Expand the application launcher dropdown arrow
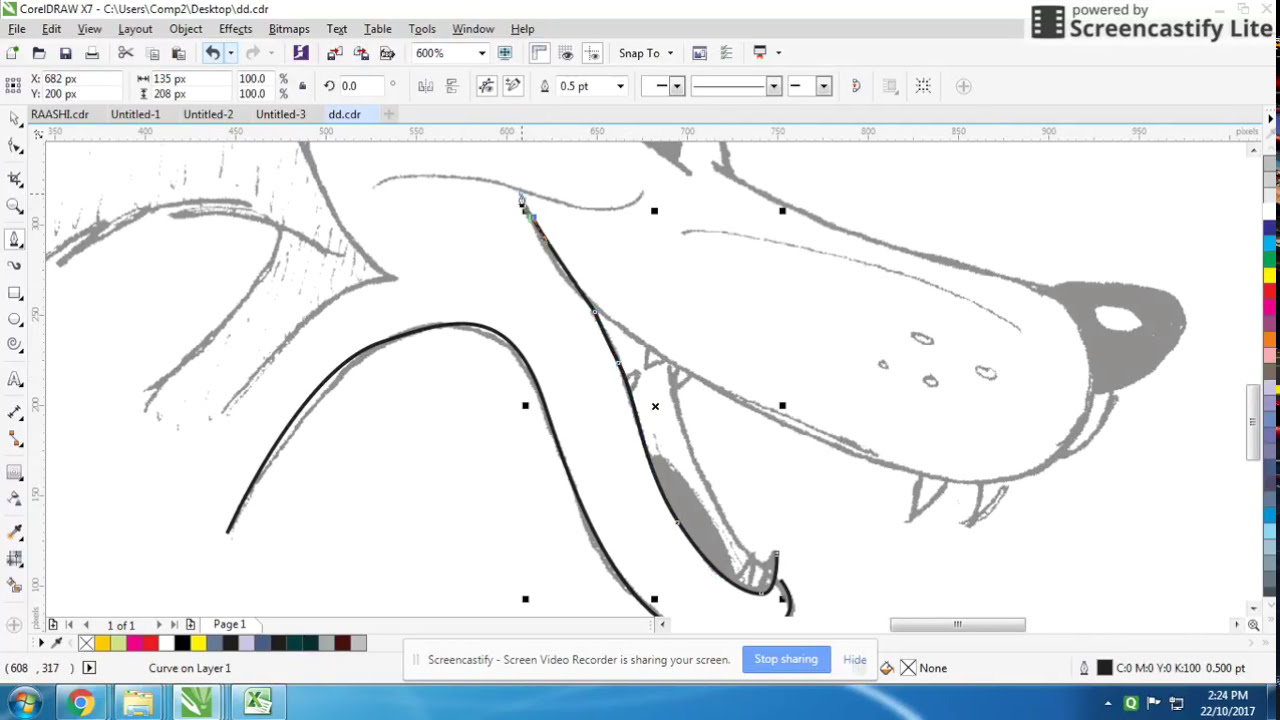 [778, 53]
